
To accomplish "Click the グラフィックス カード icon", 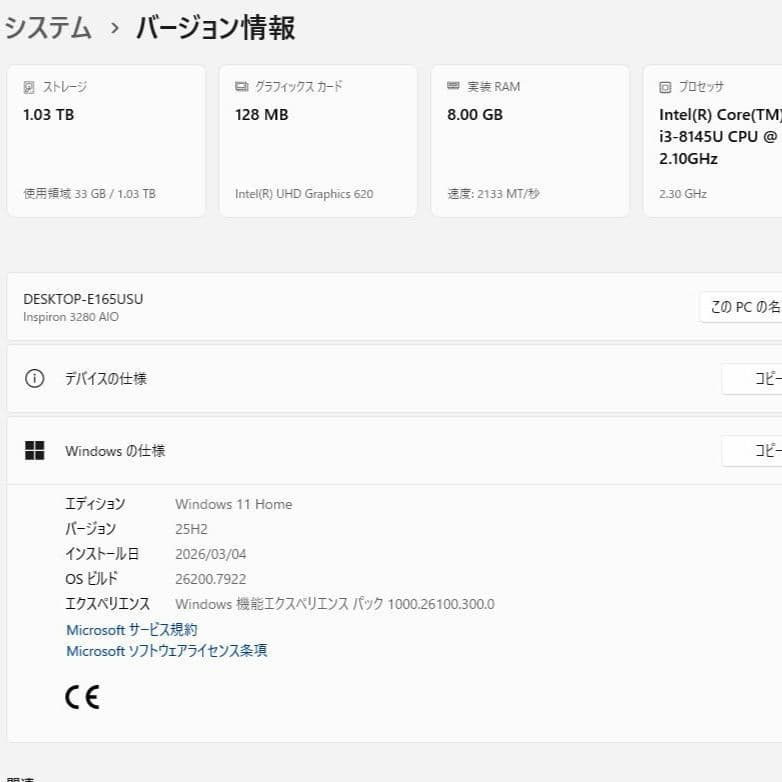I will 241,87.
